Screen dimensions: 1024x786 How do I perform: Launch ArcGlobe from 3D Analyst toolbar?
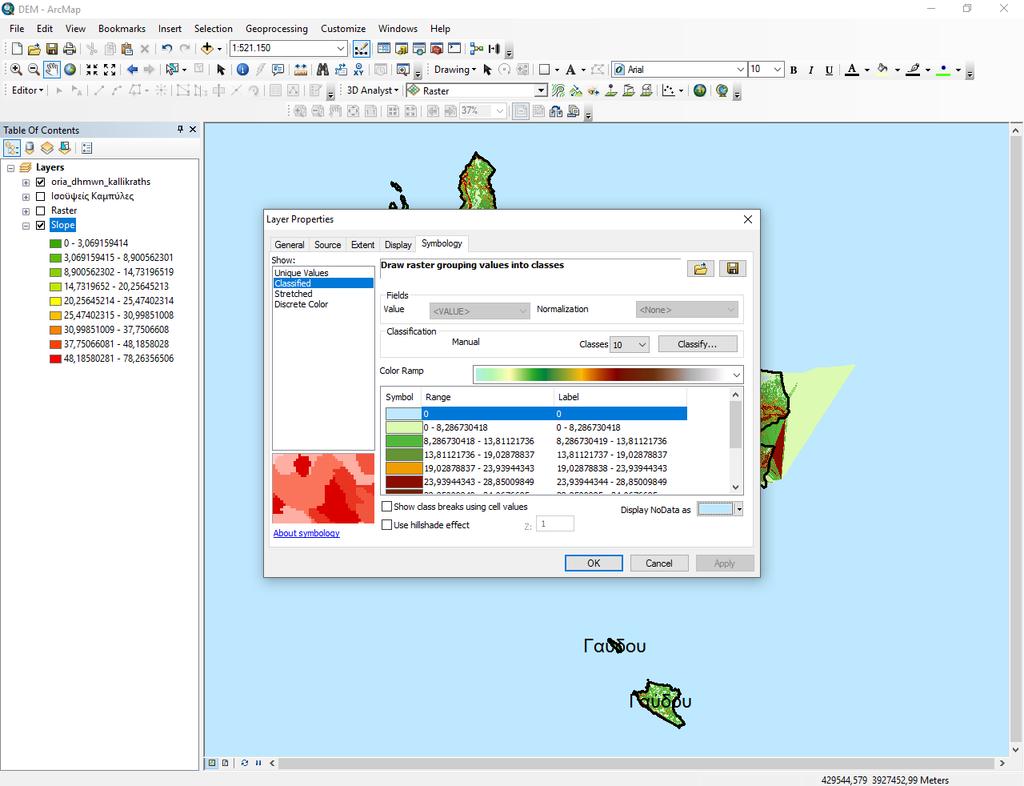pos(722,91)
